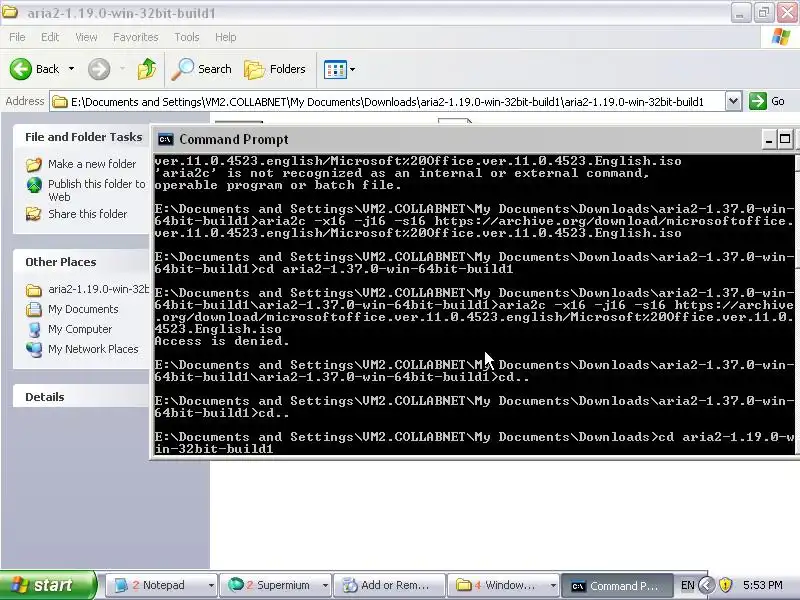This screenshot has height=600, width=800.
Task: Go to My Documents
Action: click(x=83, y=309)
